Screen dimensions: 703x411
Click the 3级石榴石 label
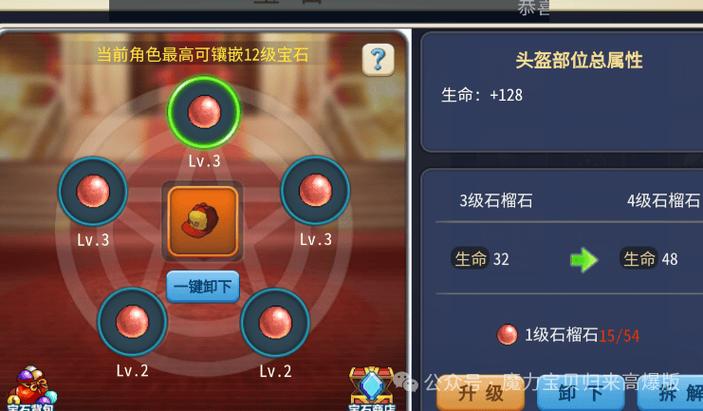click(496, 200)
